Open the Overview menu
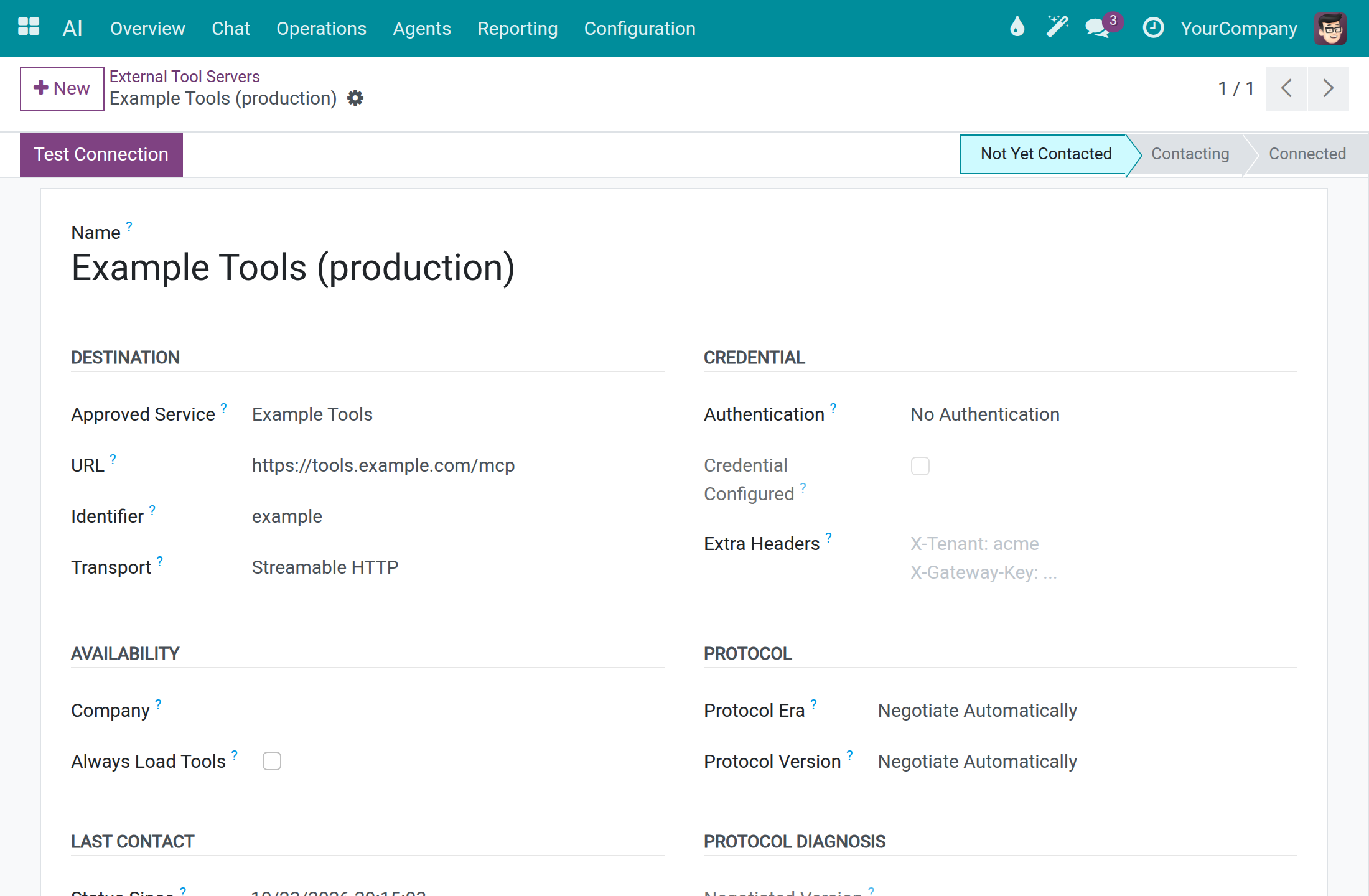This screenshot has width=1369, height=896. (147, 29)
